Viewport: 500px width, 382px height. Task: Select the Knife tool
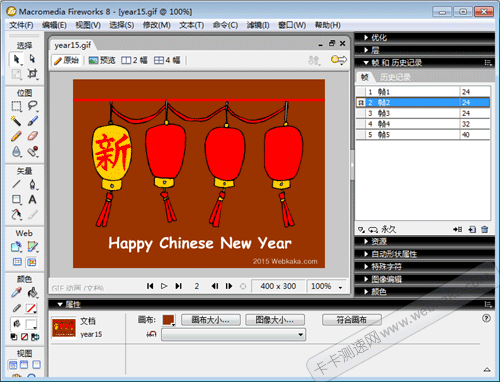32,214
